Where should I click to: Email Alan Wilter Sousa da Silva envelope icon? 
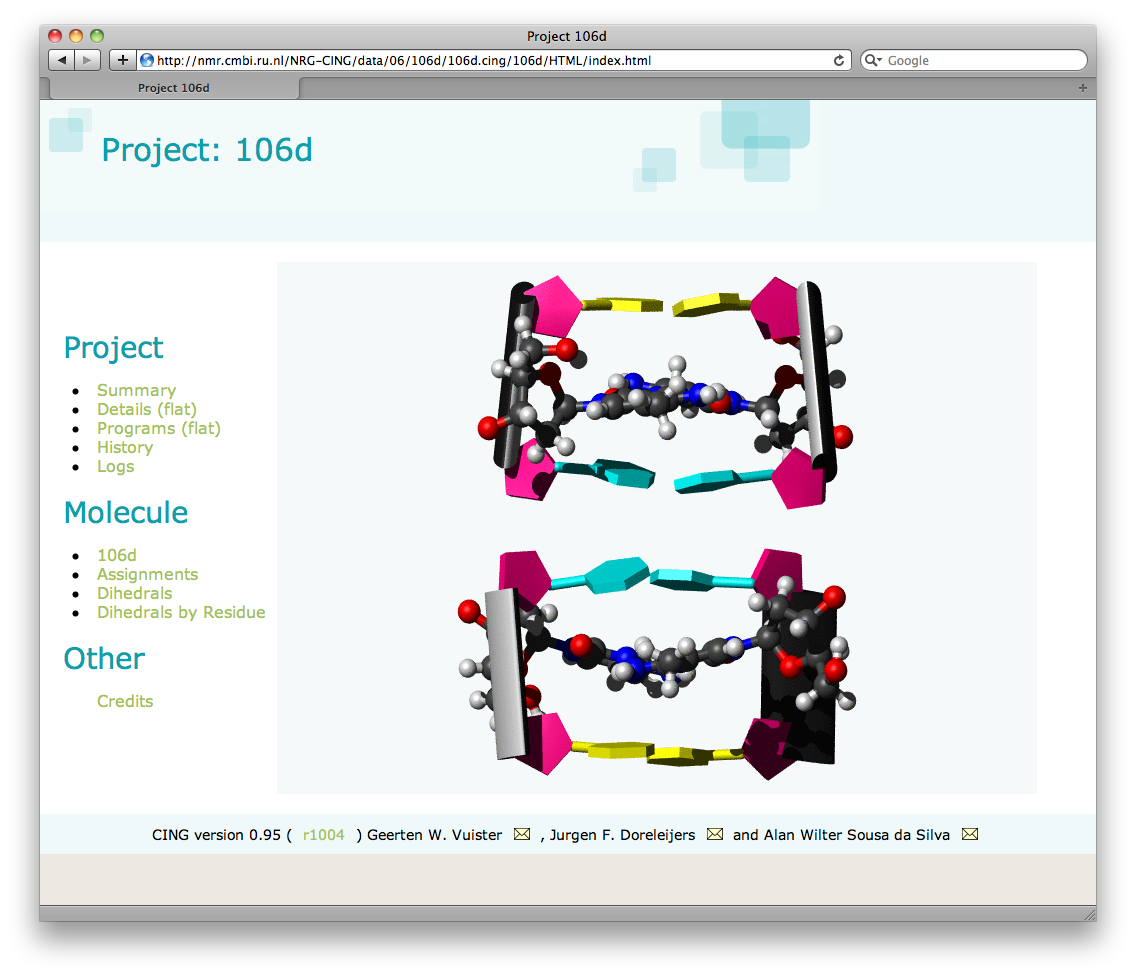tap(969, 834)
